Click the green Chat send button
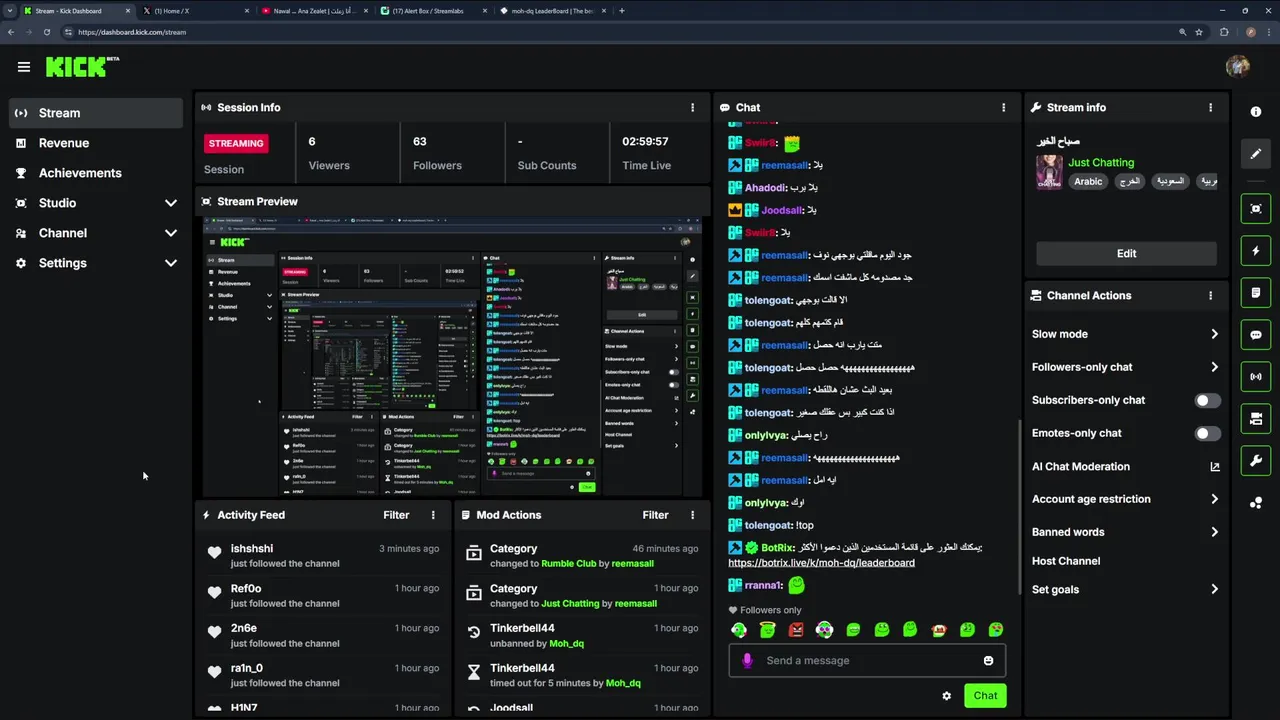 [985, 696]
